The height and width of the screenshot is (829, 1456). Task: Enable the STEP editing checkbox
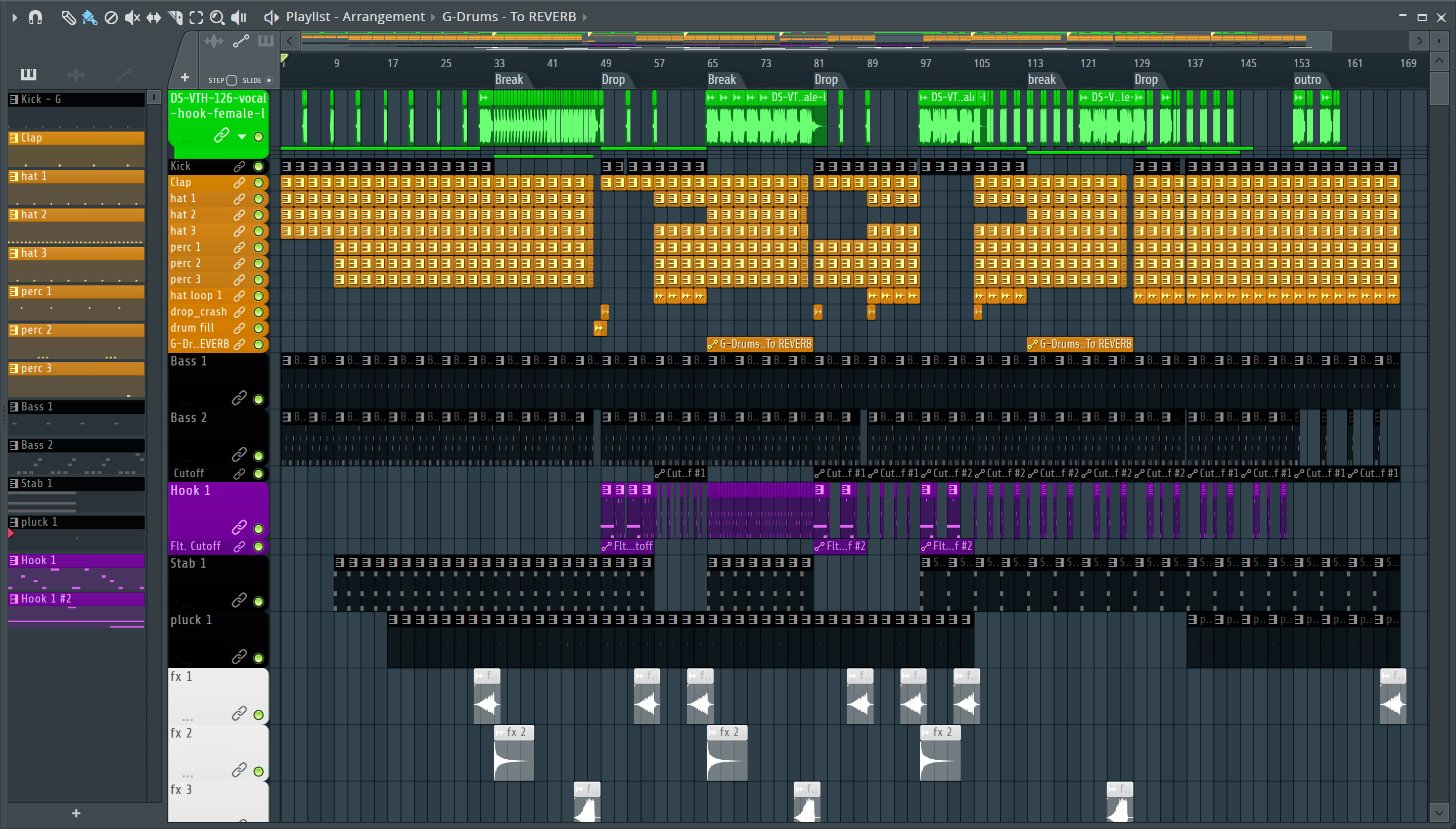tap(231, 80)
